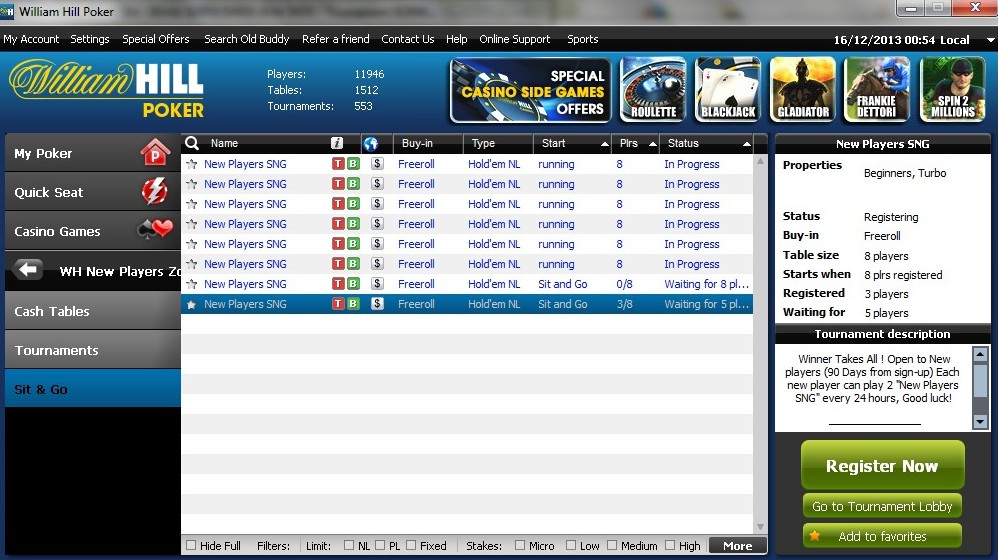998x560 pixels.
Task: Enable the Hide Full checkbox
Action: [191, 545]
